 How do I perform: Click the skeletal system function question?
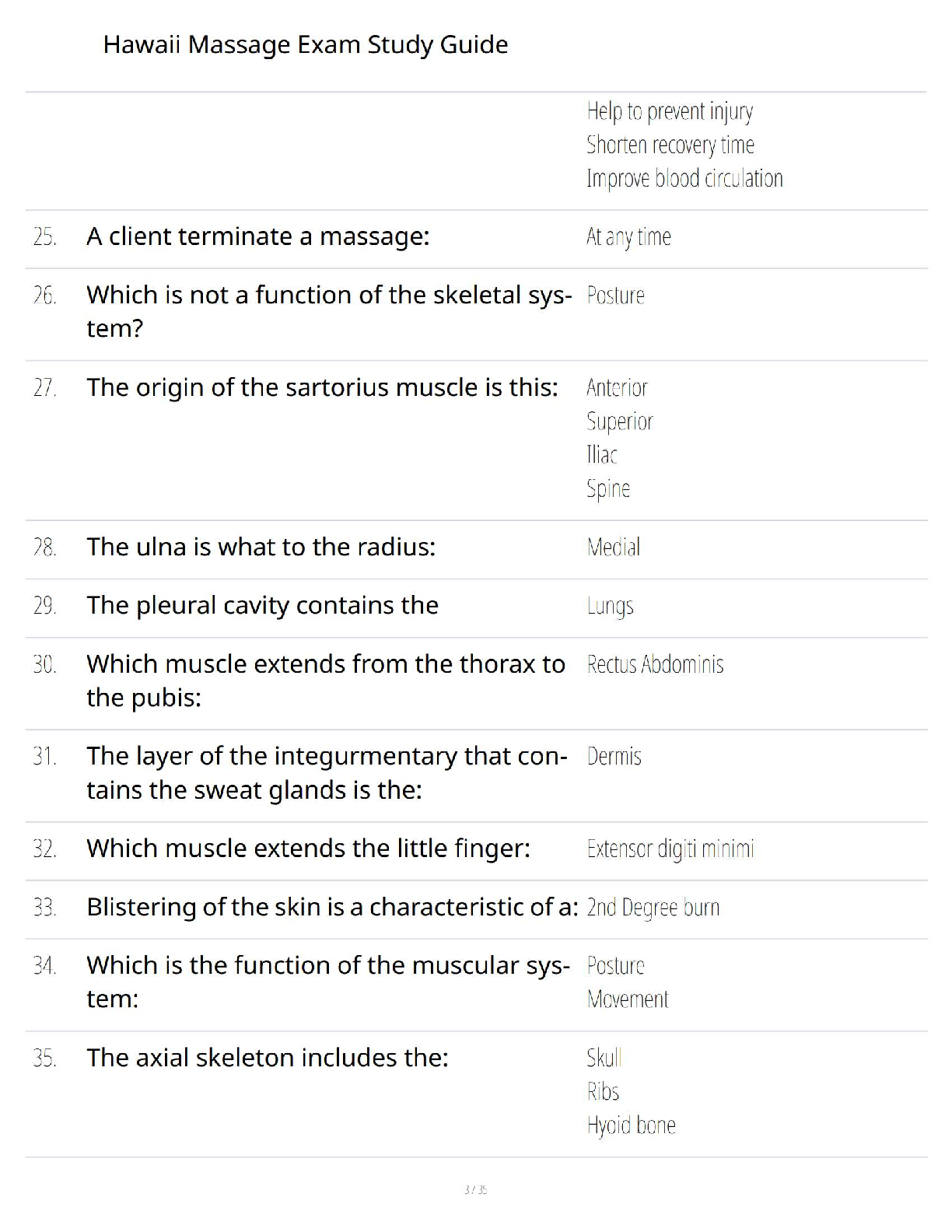coord(328,311)
